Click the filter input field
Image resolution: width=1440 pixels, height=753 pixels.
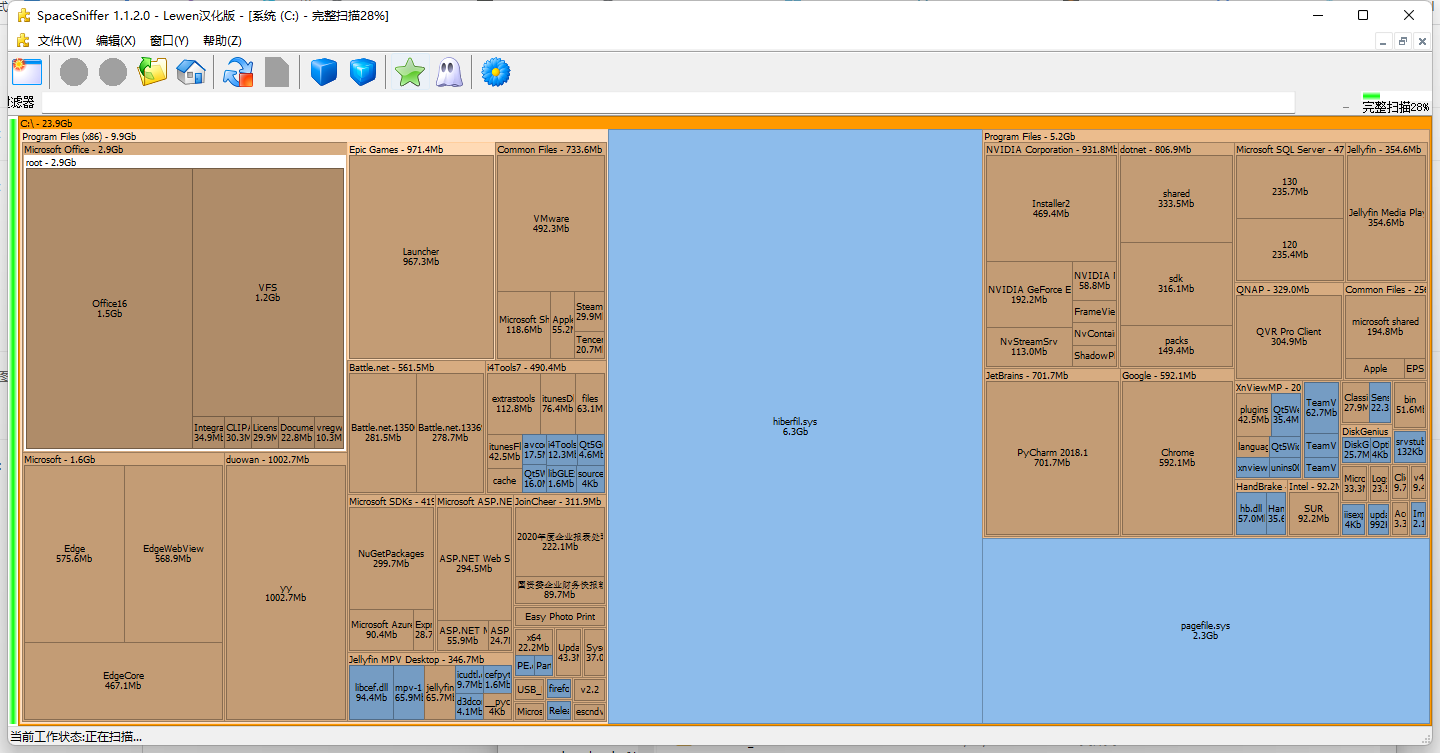660,102
